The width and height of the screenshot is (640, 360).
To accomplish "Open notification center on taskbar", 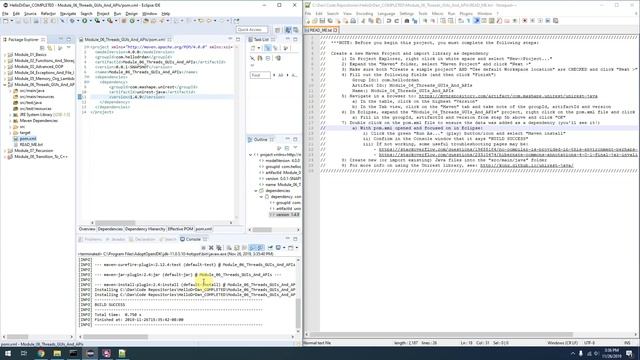I will (630, 353).
